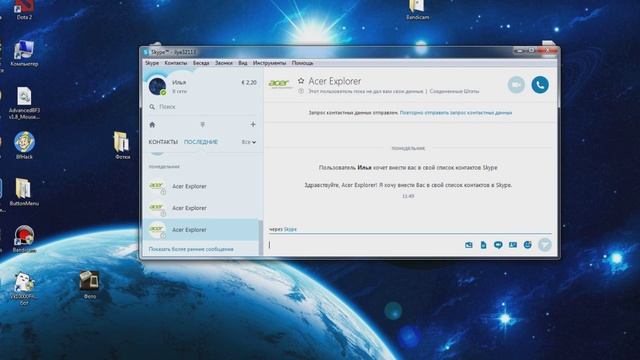Image resolution: width=640 pixels, height=360 pixels.
Task: Switch to the ПОСЛЕДНИЕ tab
Action: pyautogui.click(x=200, y=142)
